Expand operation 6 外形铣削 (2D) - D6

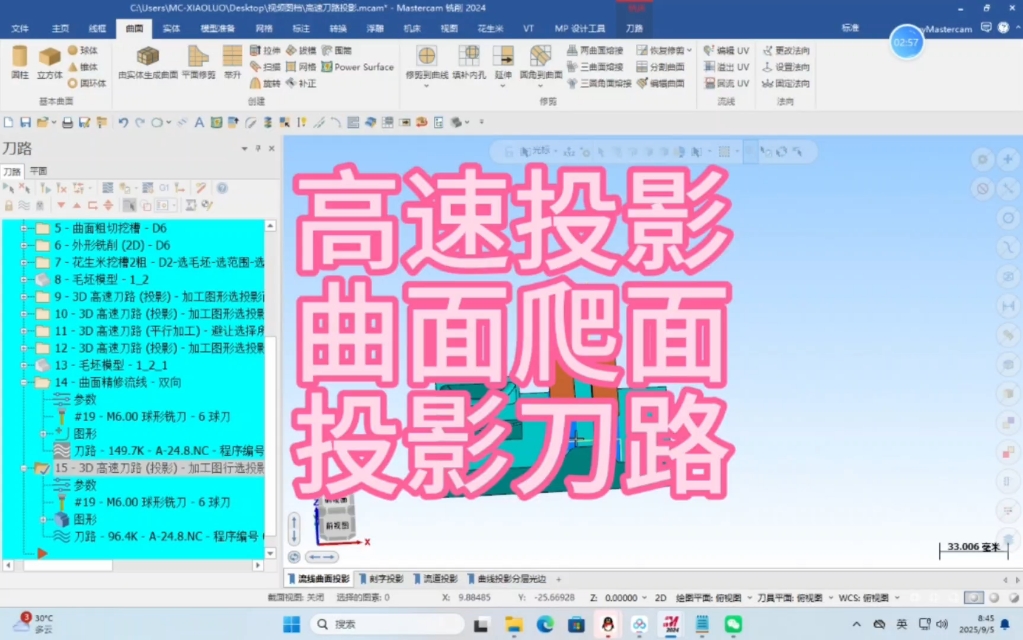[24, 245]
